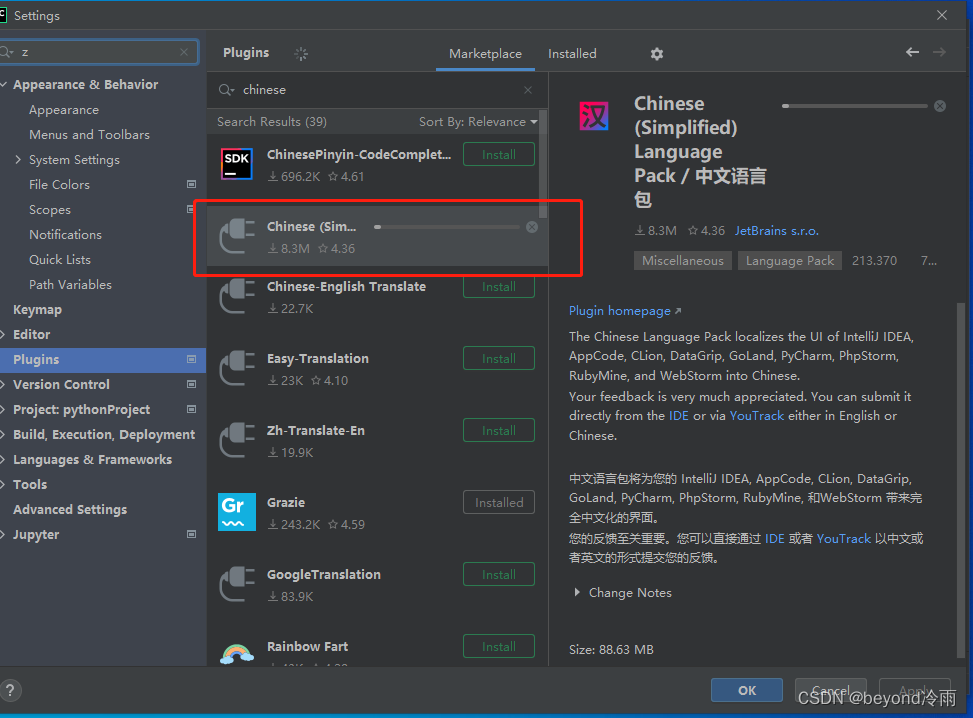Select the Notifications settings page
Viewport: 973px width, 718px height.
coord(65,235)
